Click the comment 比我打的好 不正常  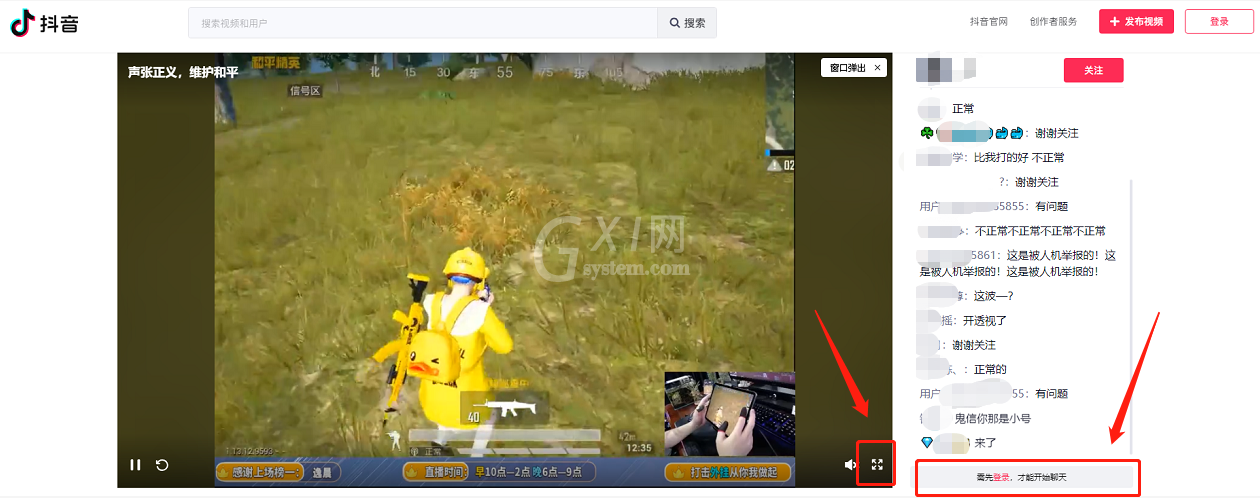click(1019, 158)
